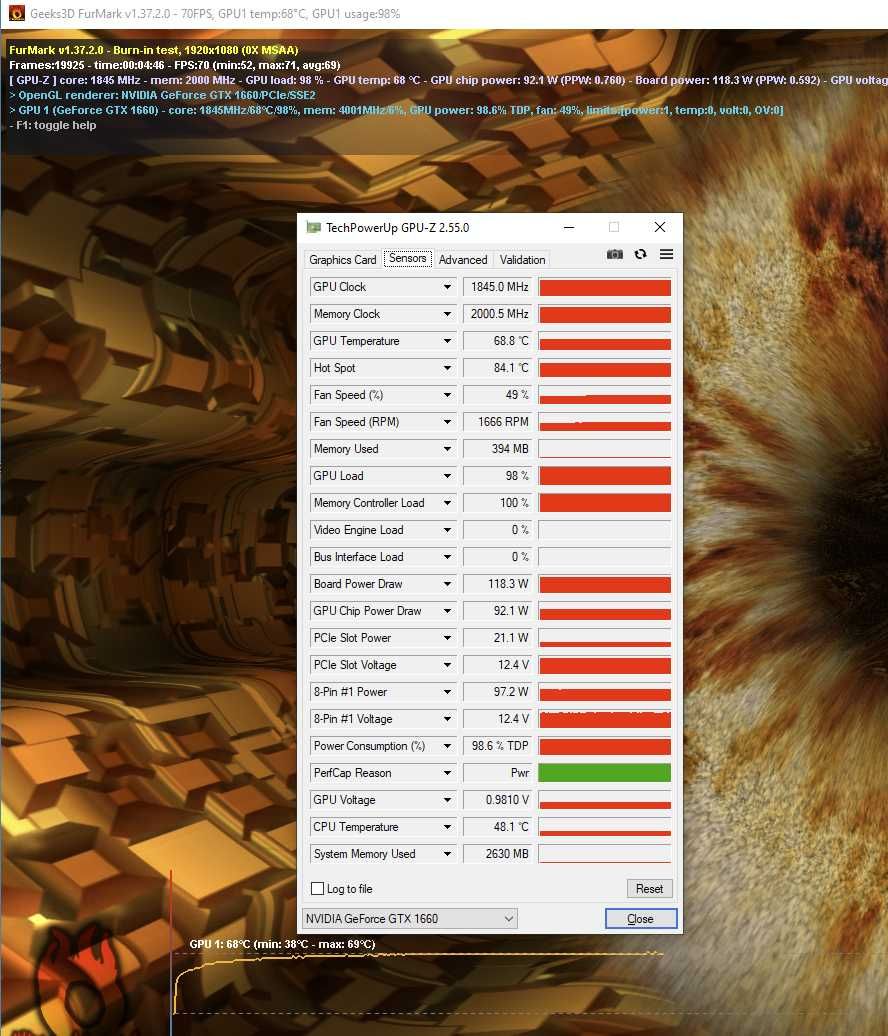Screen dimensions: 888x1036
Task: Click the GPU-Z refresh icon
Action: click(x=640, y=254)
